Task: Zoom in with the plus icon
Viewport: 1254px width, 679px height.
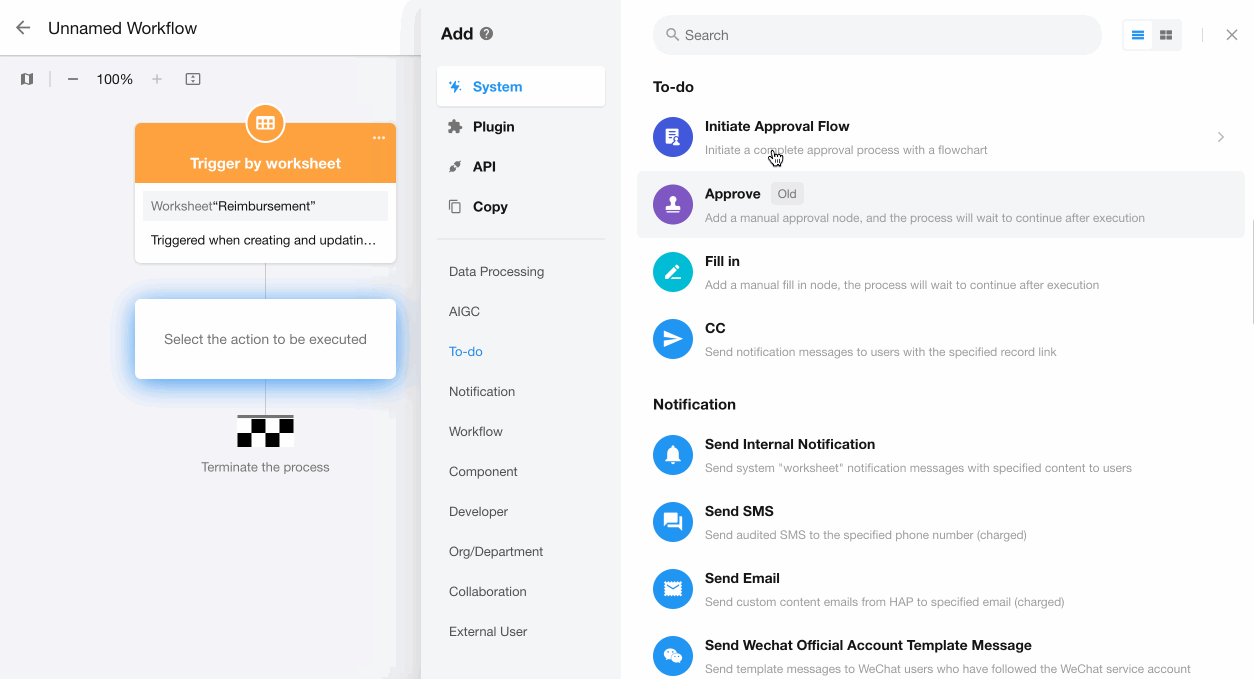Action: pos(157,79)
